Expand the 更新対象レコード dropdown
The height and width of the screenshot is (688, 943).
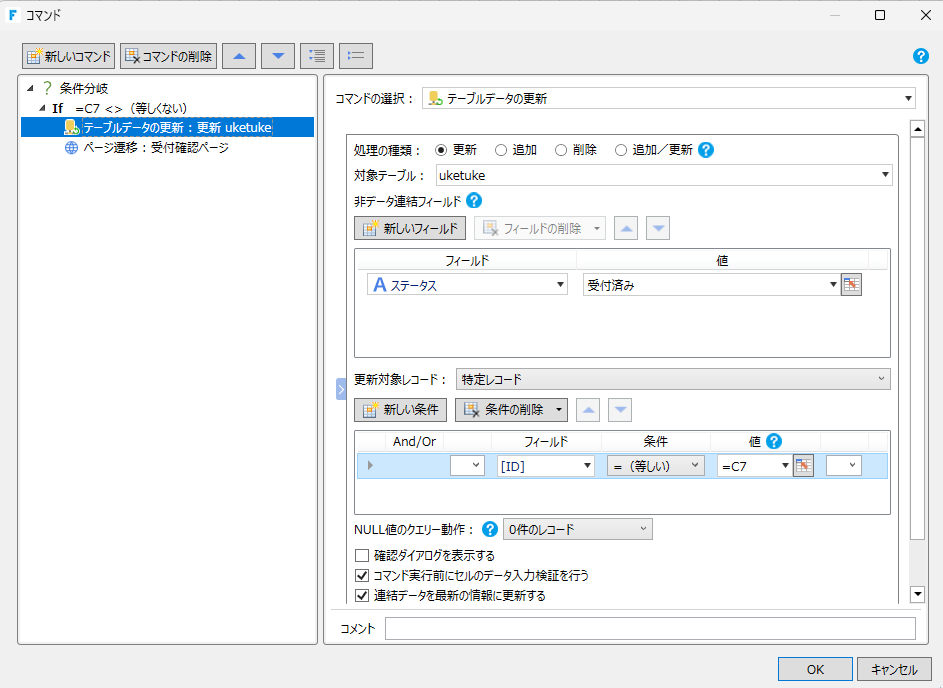[x=672, y=379]
